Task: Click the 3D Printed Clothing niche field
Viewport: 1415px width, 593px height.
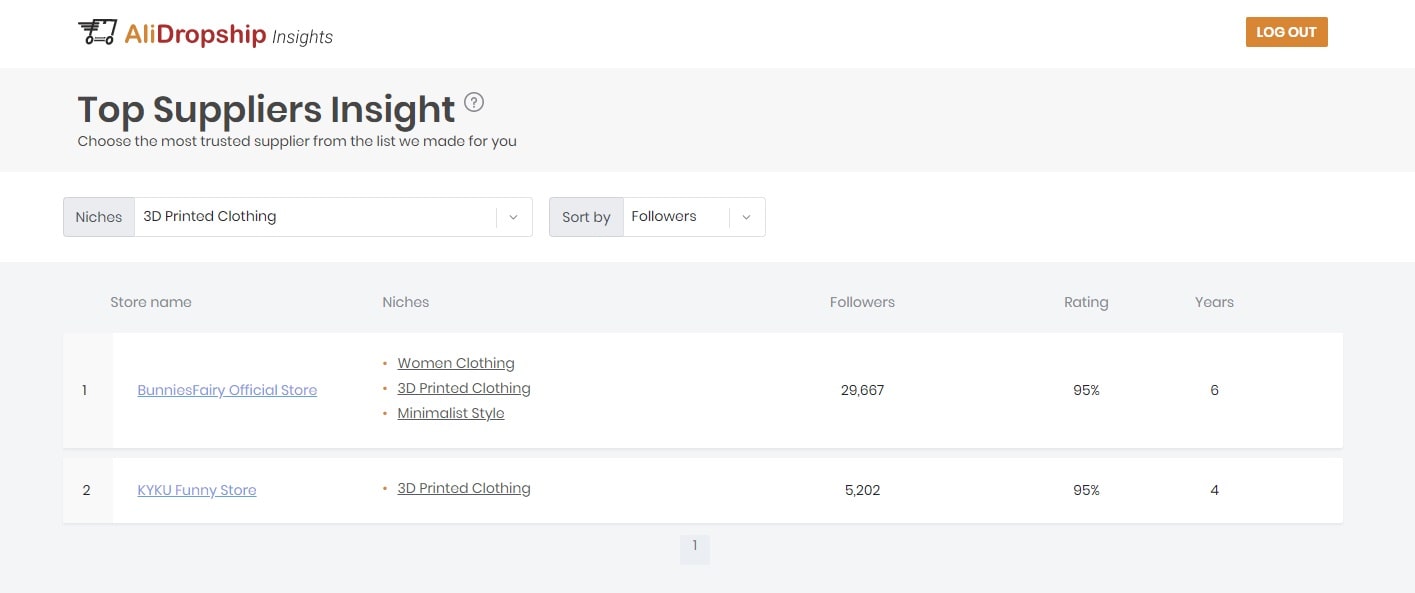Action: 315,217
